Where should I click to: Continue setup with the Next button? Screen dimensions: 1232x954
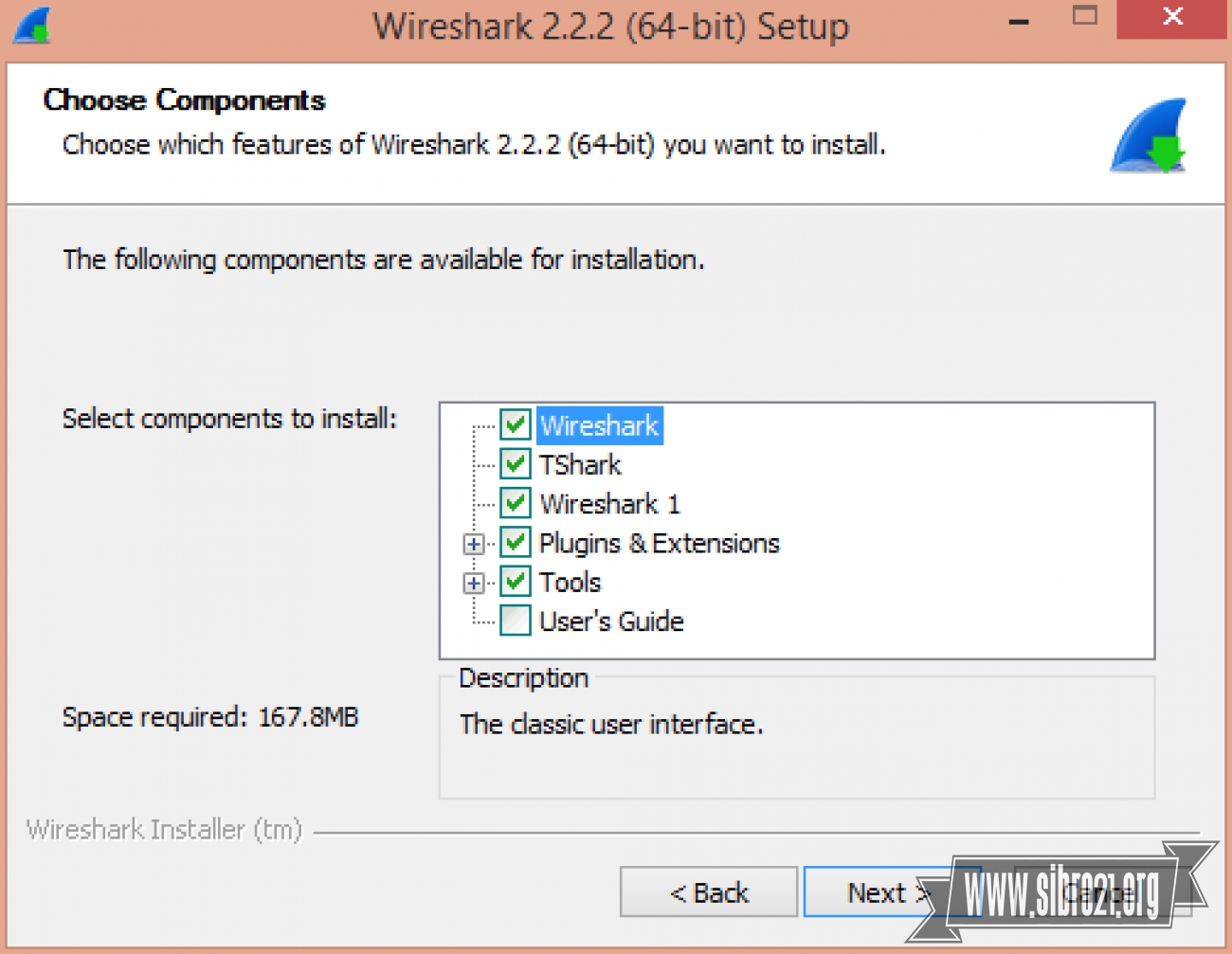(878, 891)
